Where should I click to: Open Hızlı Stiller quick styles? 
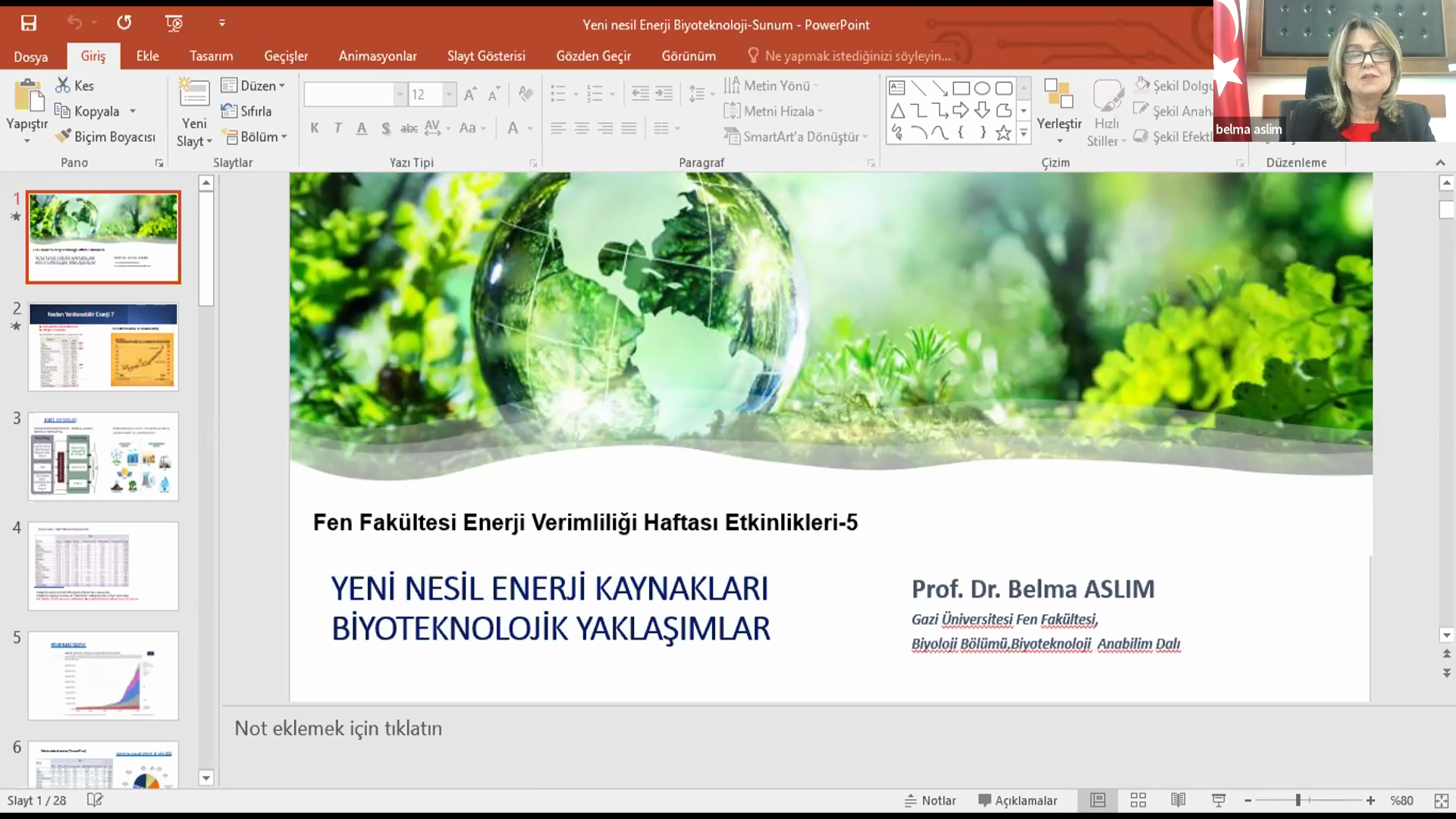(1107, 114)
